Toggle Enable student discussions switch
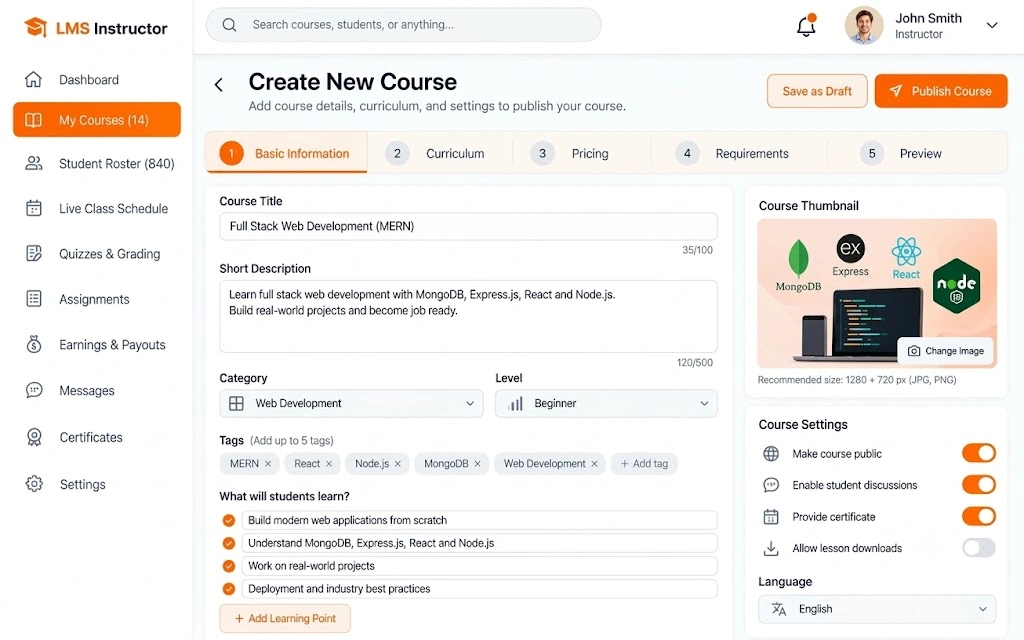 point(978,485)
